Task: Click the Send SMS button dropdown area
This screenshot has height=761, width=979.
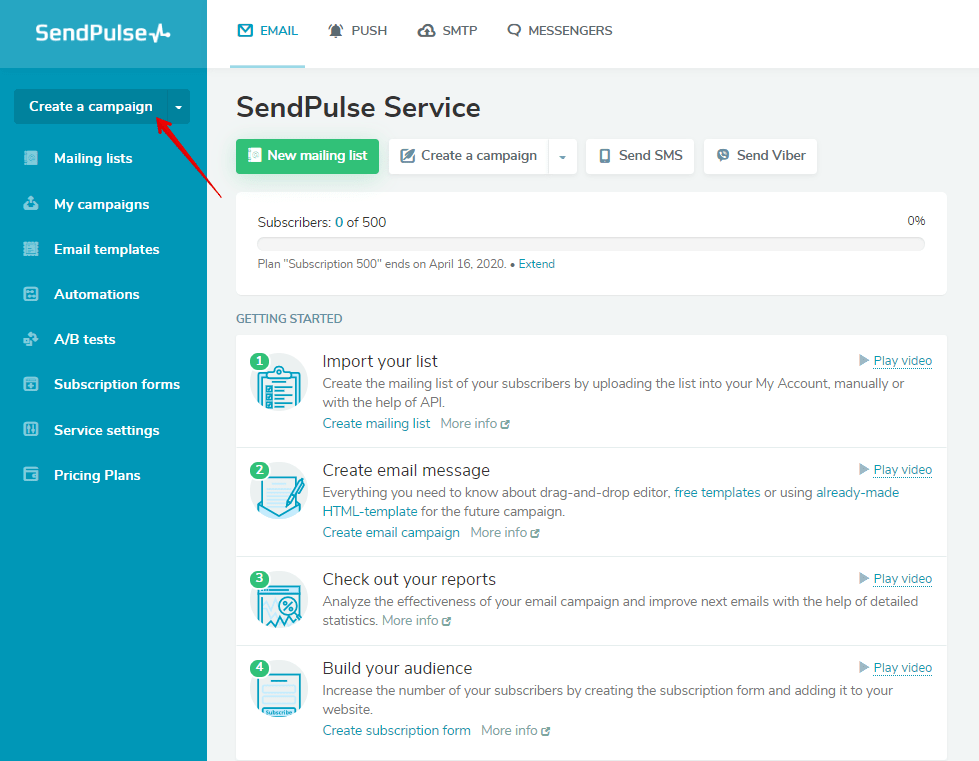Action: point(640,156)
